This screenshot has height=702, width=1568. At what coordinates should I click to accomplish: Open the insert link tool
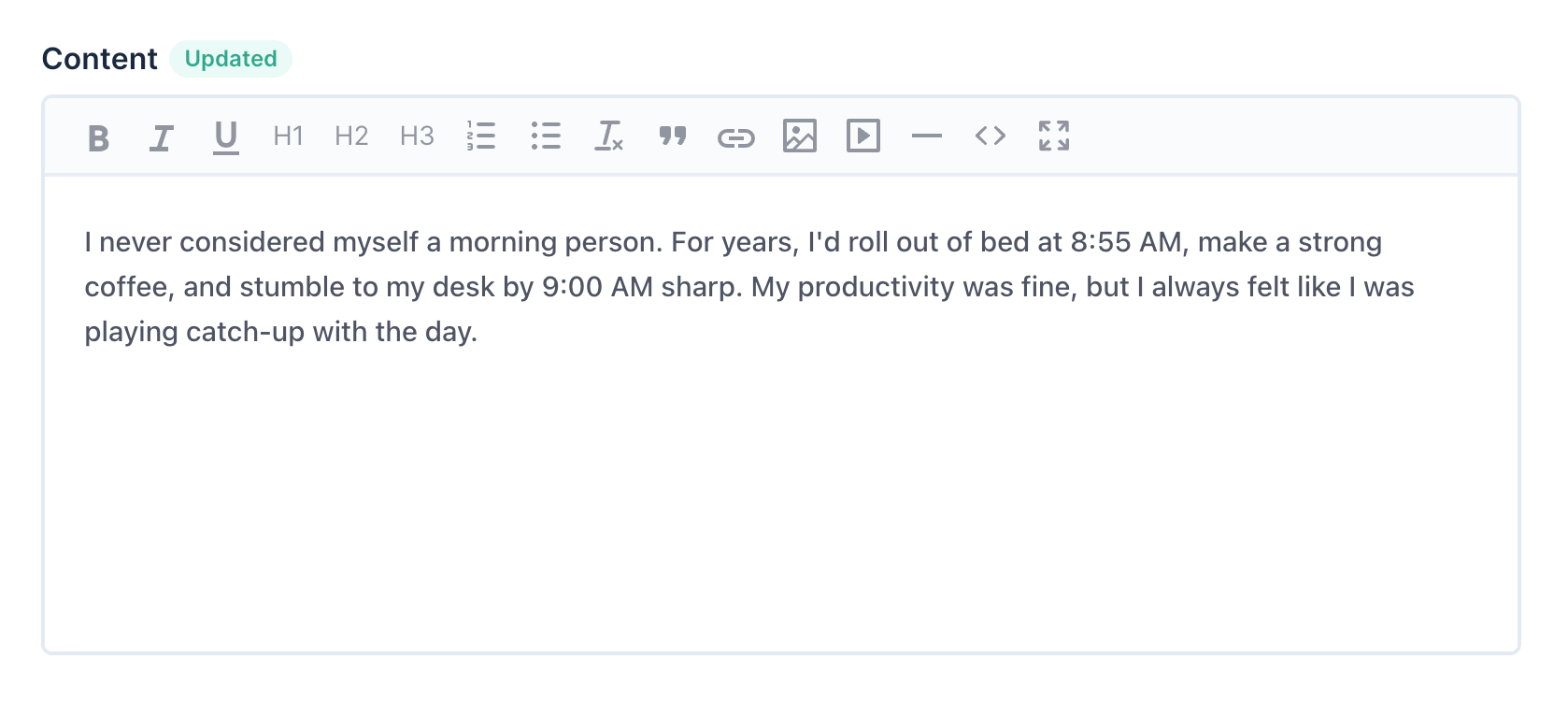click(736, 136)
